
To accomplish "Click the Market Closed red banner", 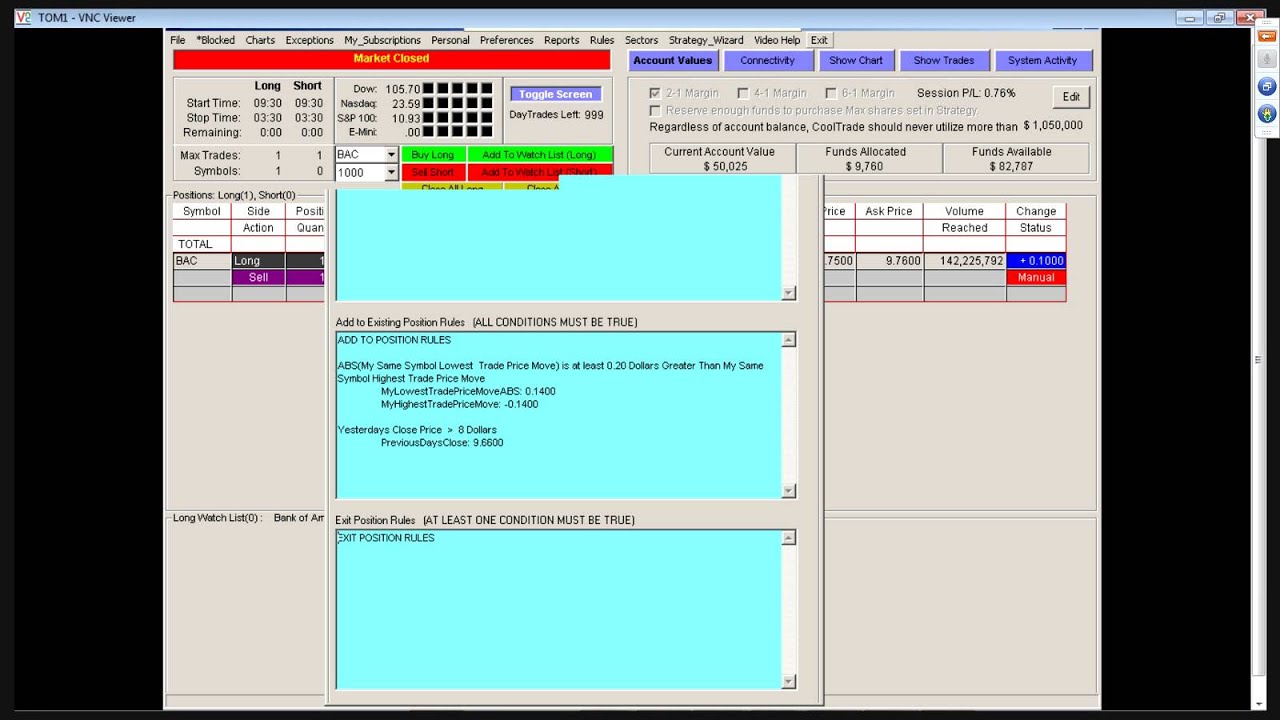I will (x=391, y=59).
